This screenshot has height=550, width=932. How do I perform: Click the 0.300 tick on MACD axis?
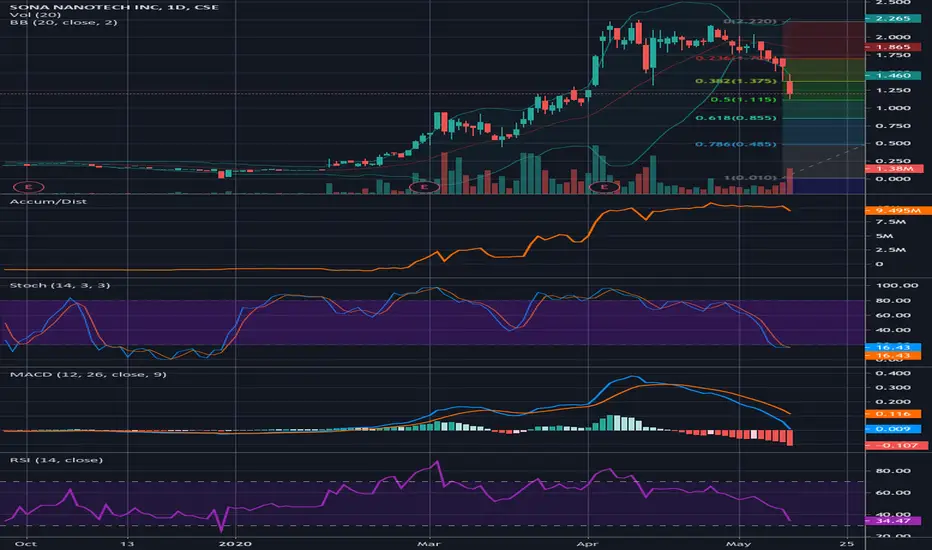click(893, 388)
